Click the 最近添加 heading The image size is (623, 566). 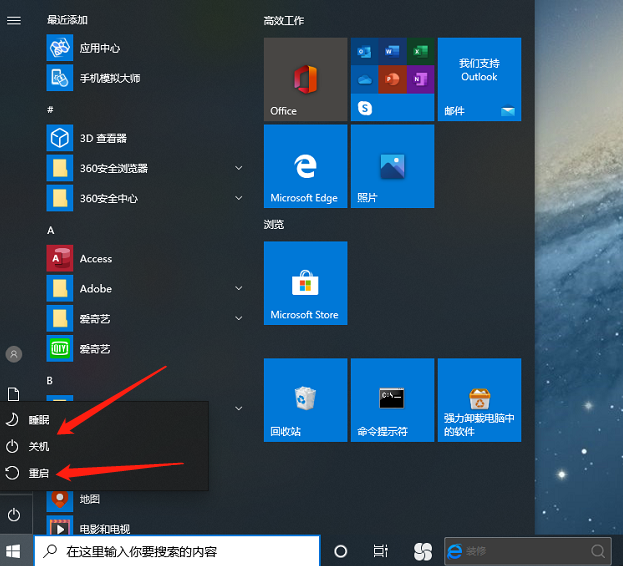(x=67, y=20)
